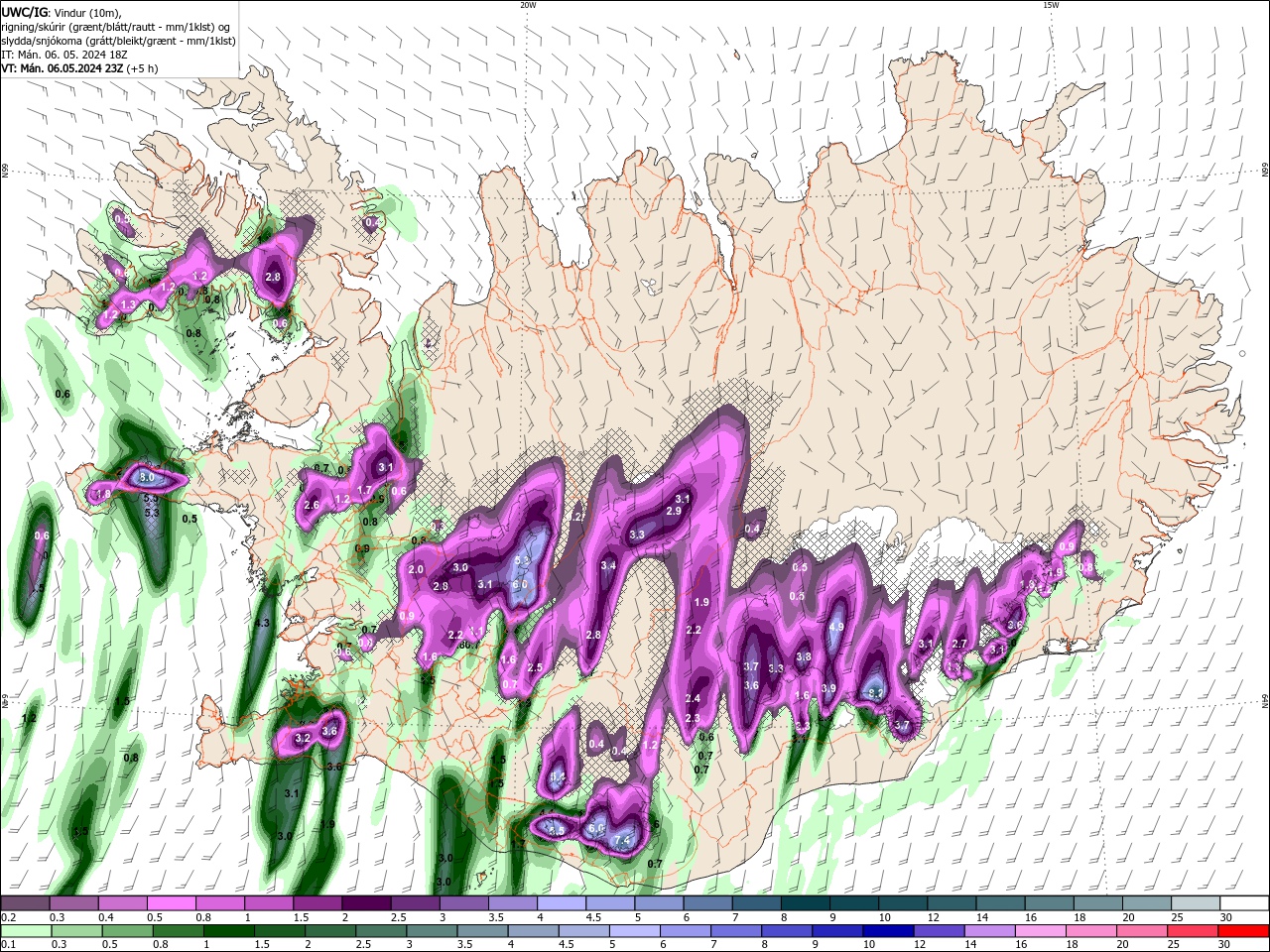This screenshot has height=952, width=1270.
Task: Select snow-scale swatch for 10–12 mm
Action: pos(903,903)
